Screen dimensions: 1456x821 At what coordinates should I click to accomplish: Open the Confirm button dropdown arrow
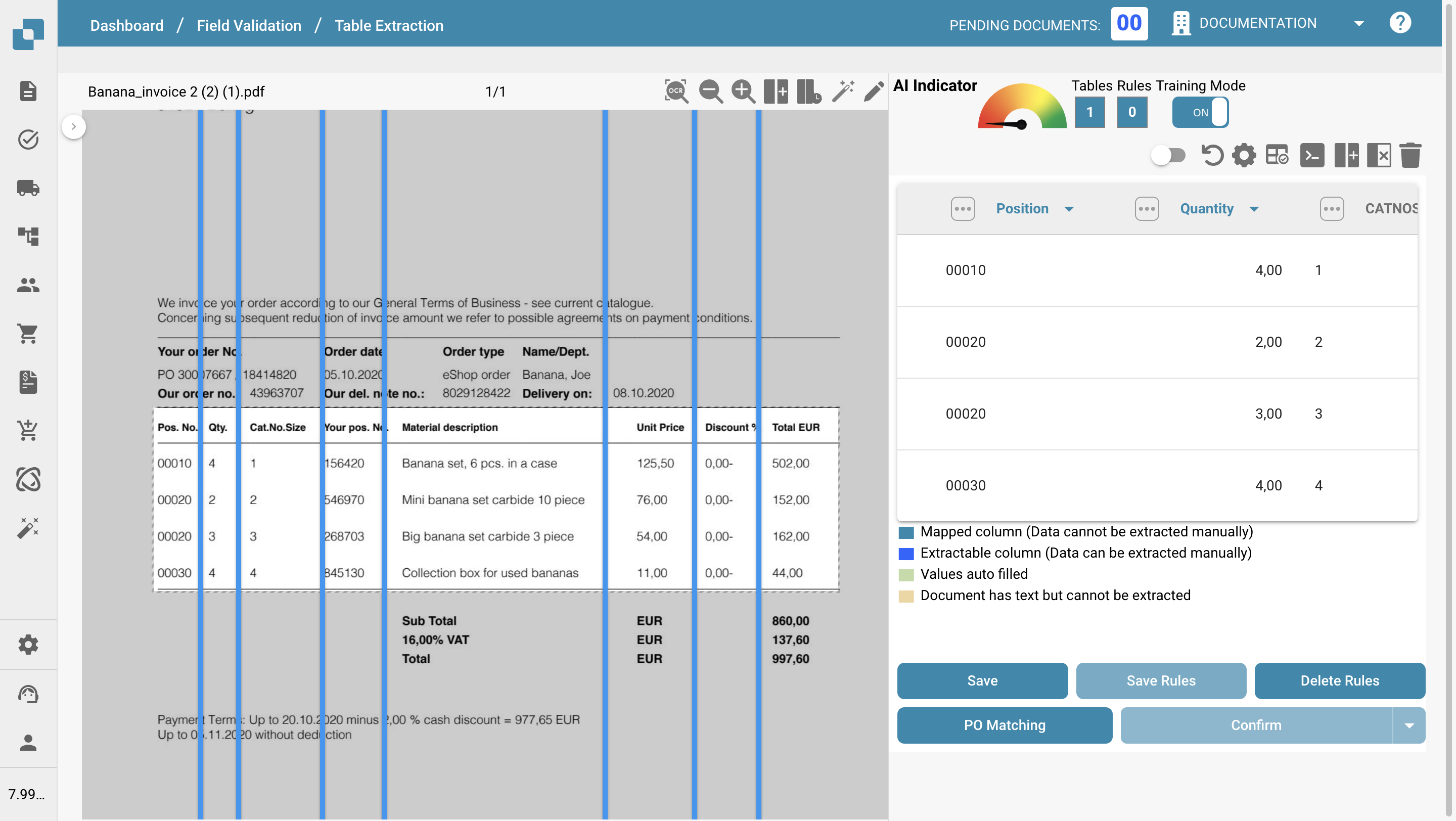pos(1408,725)
